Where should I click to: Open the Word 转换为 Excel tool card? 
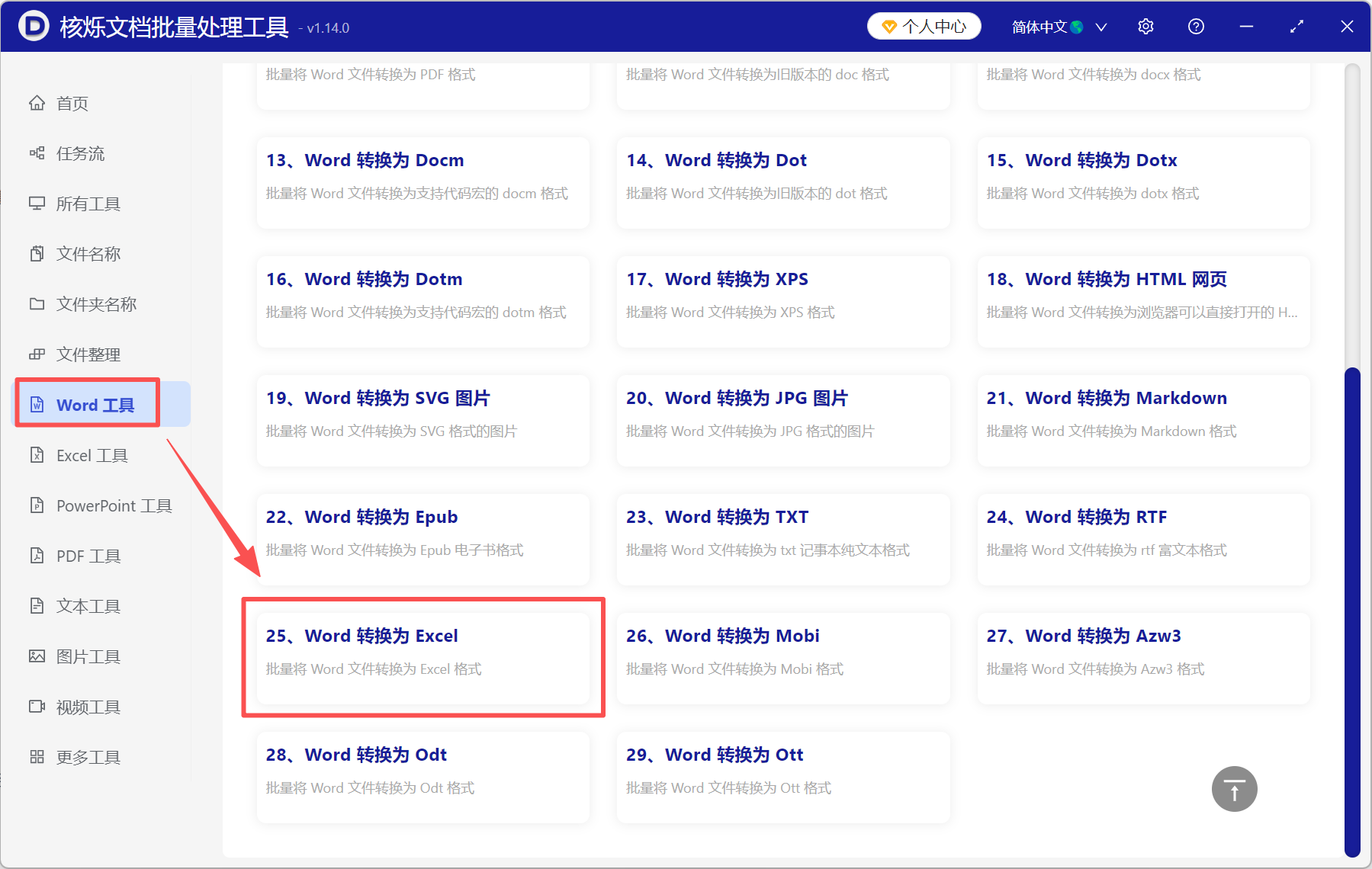point(423,657)
